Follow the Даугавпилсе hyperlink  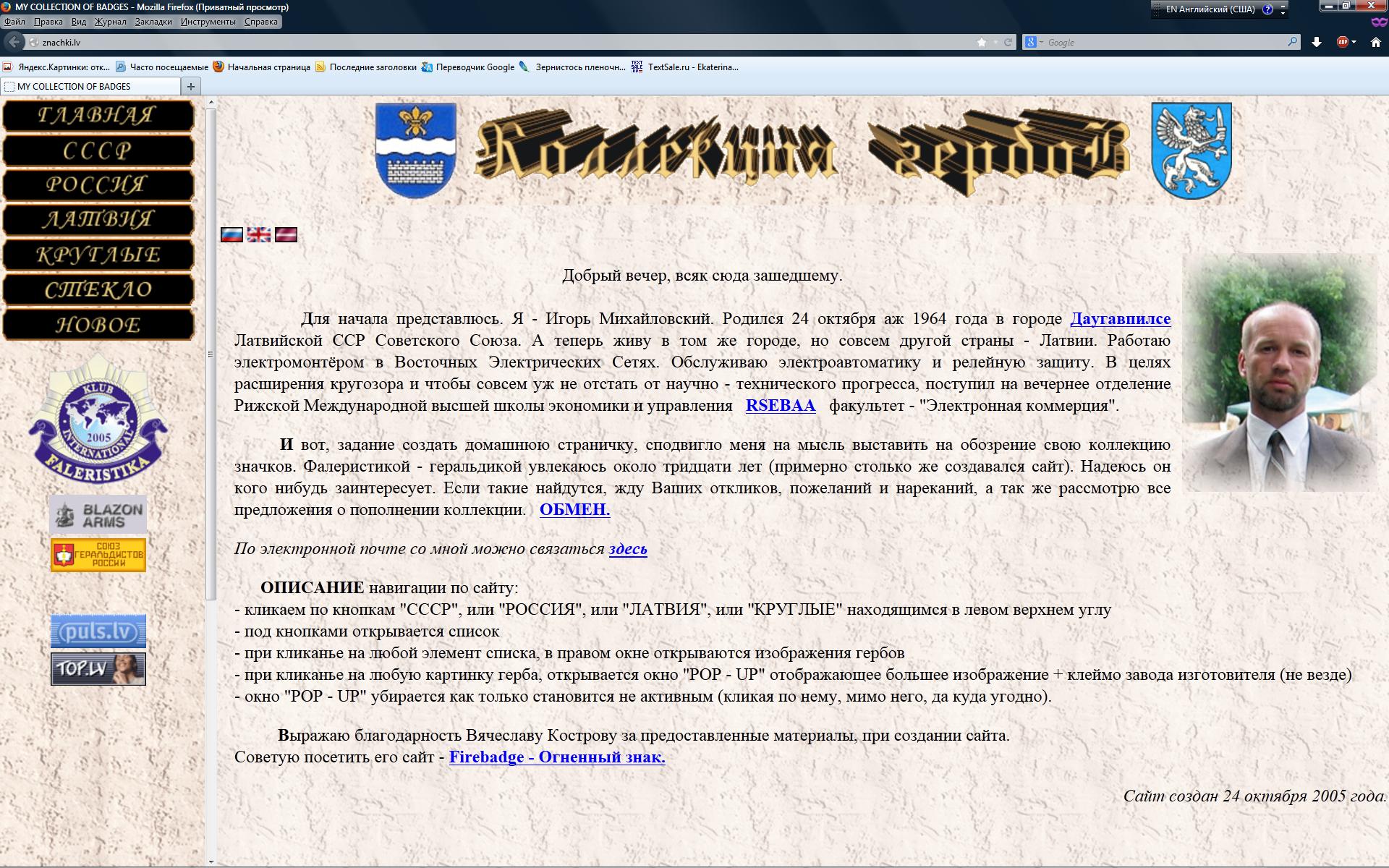pyautogui.click(x=1120, y=319)
